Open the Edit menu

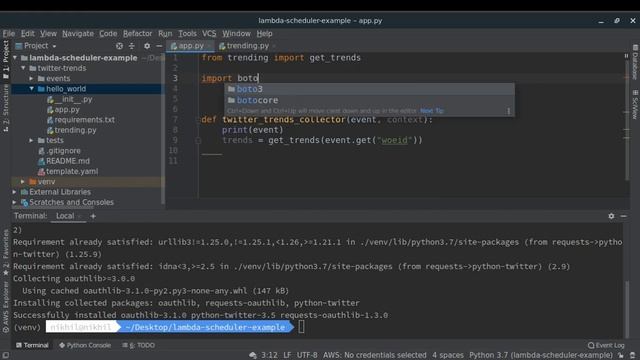tap(27, 33)
